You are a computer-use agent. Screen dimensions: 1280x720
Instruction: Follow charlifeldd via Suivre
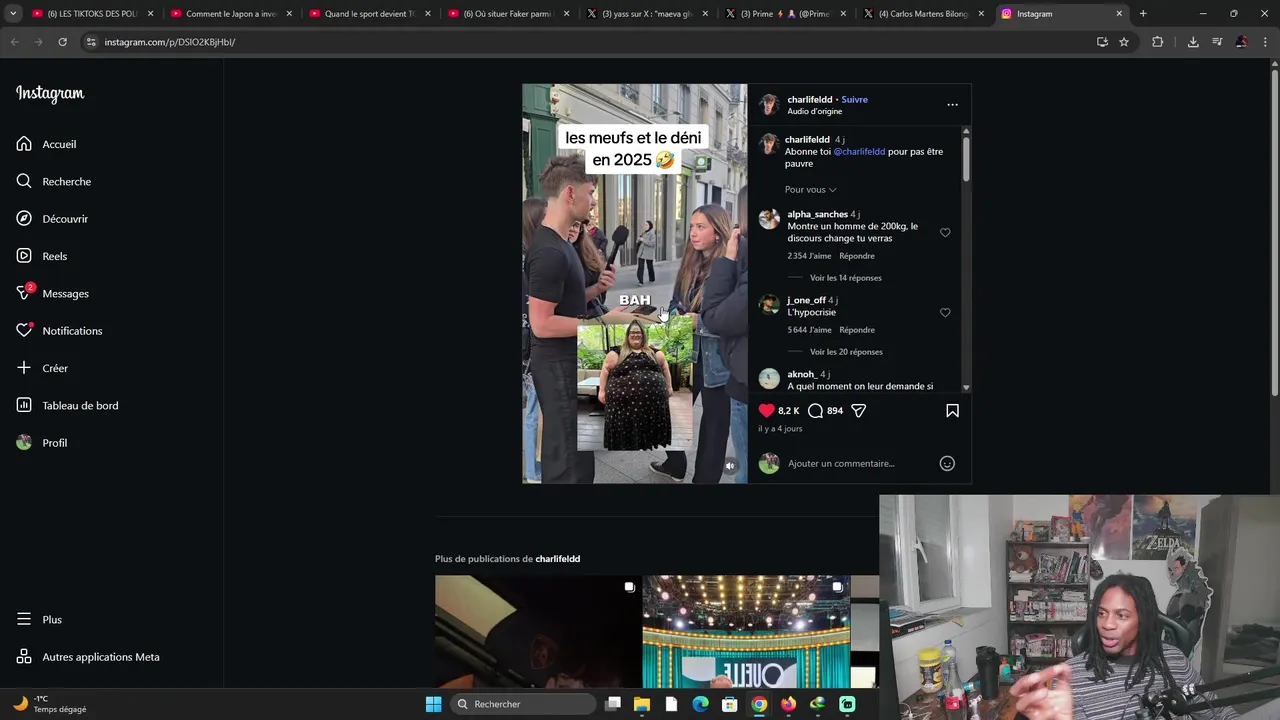pyautogui.click(x=854, y=99)
